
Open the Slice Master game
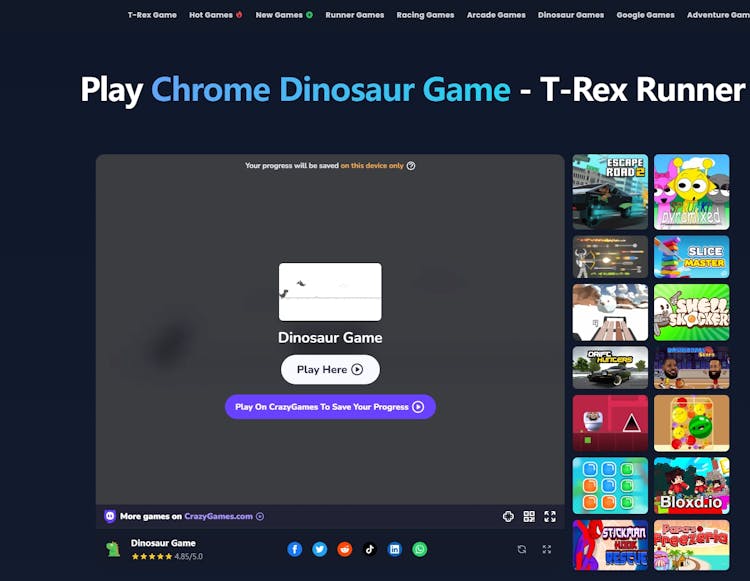point(692,257)
